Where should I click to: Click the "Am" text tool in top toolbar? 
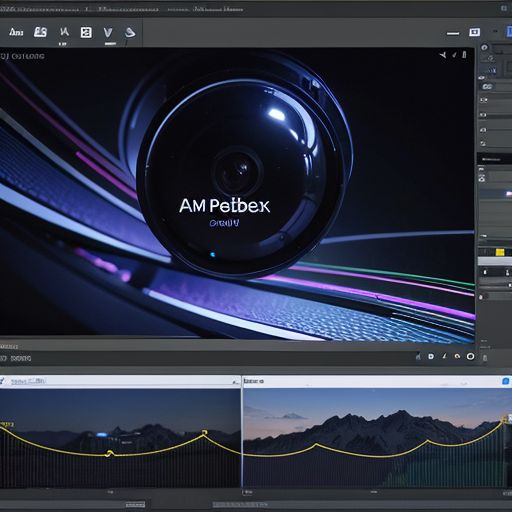point(16,32)
